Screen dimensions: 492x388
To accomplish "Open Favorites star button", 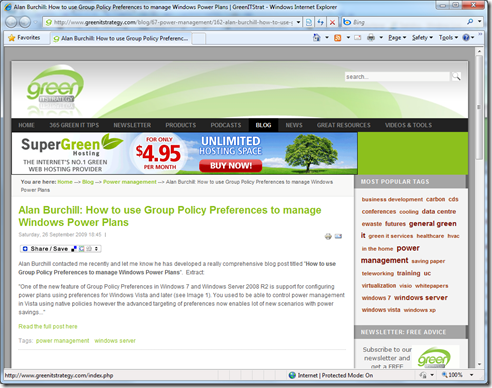I will click(x=24, y=38).
